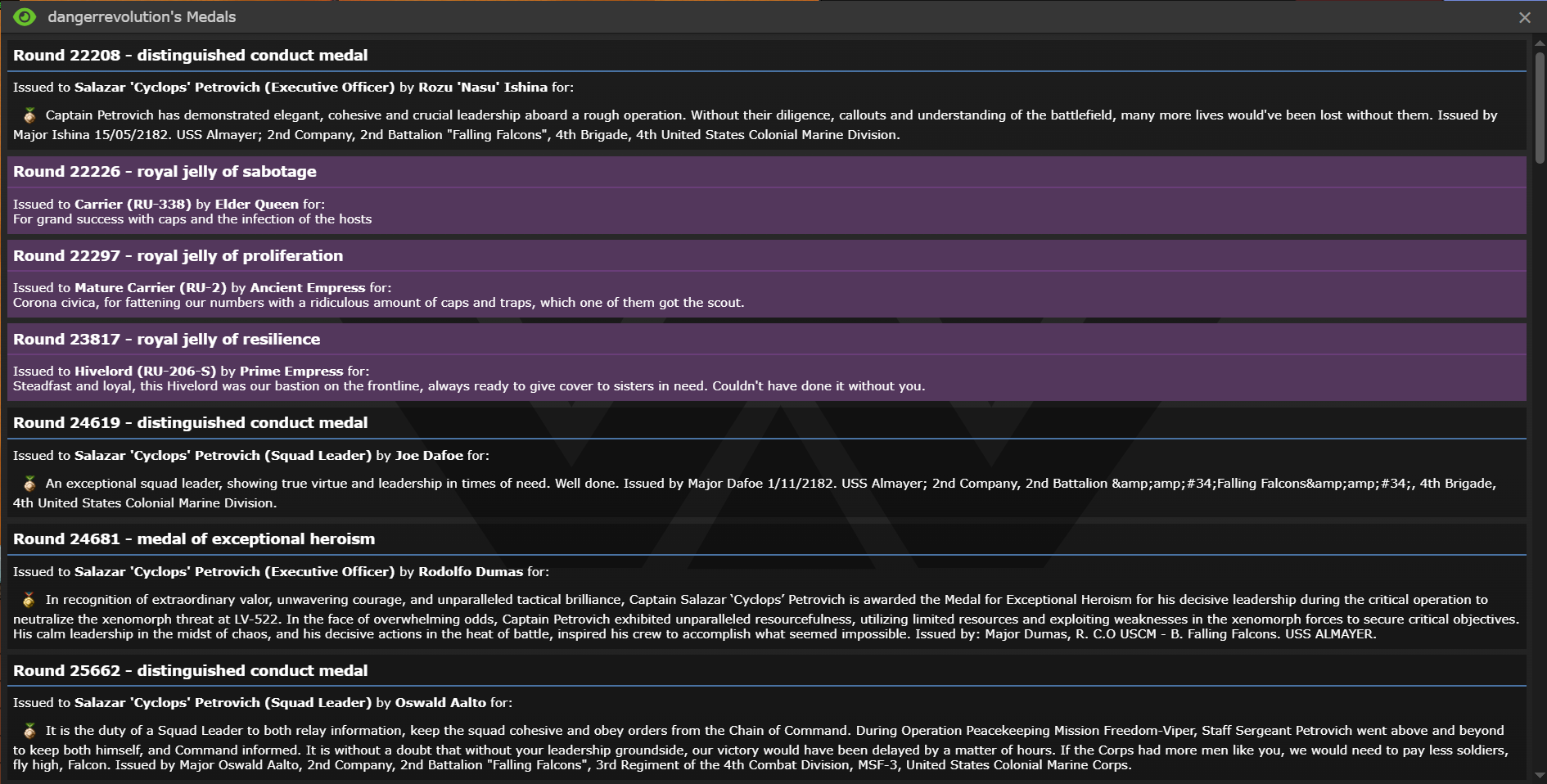
Task: Select the Round 24681 medal of exceptional heroism header
Action: (x=194, y=539)
